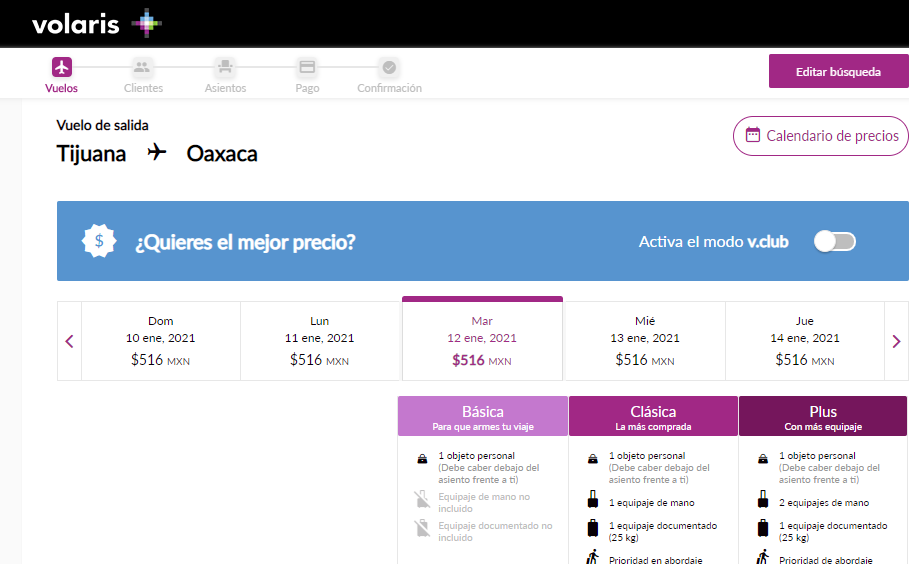
Task: Click the Confirmación checkmark step icon
Action: click(x=389, y=67)
